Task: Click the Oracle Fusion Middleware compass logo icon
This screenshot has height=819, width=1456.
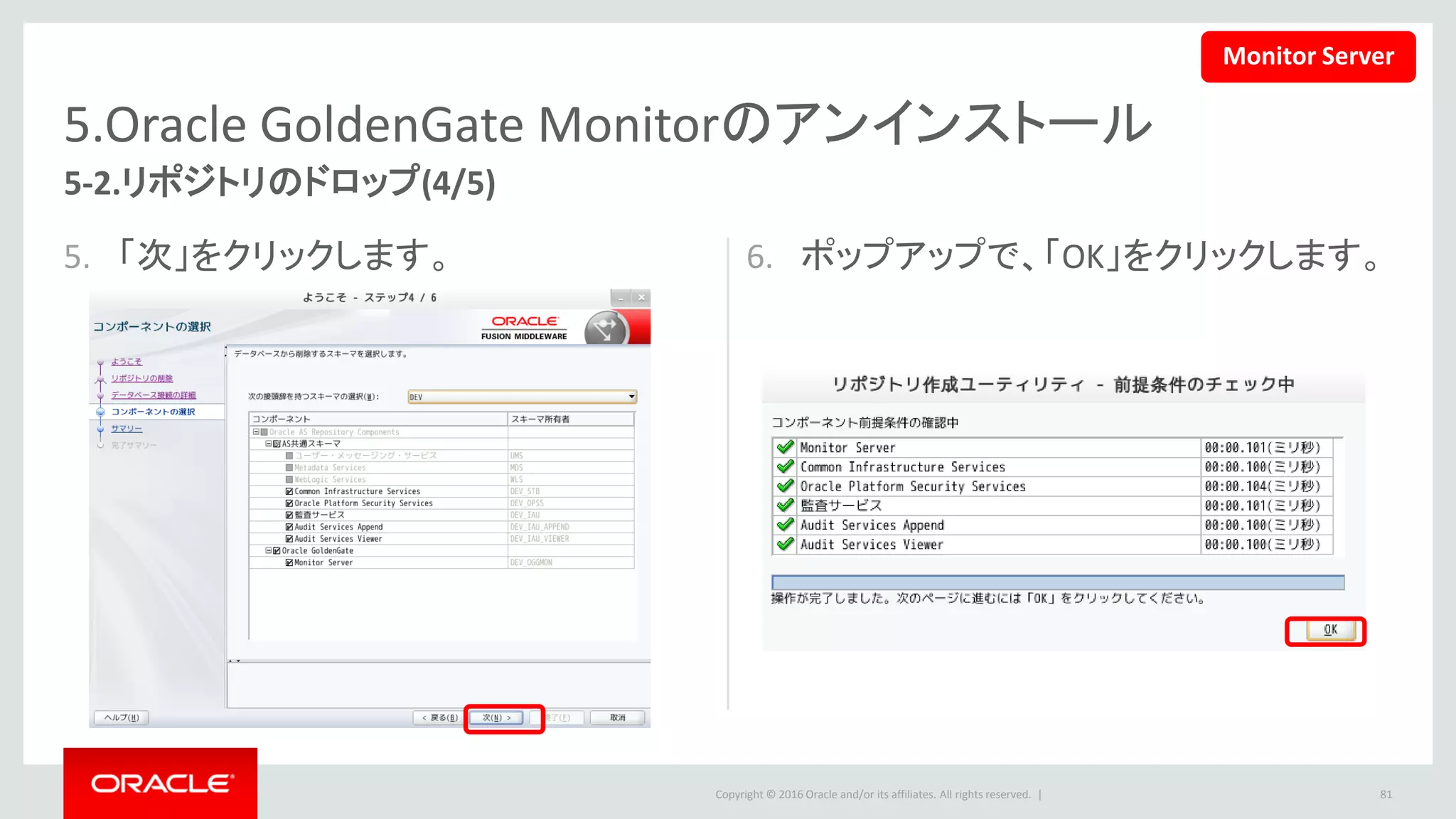Action: [606, 328]
